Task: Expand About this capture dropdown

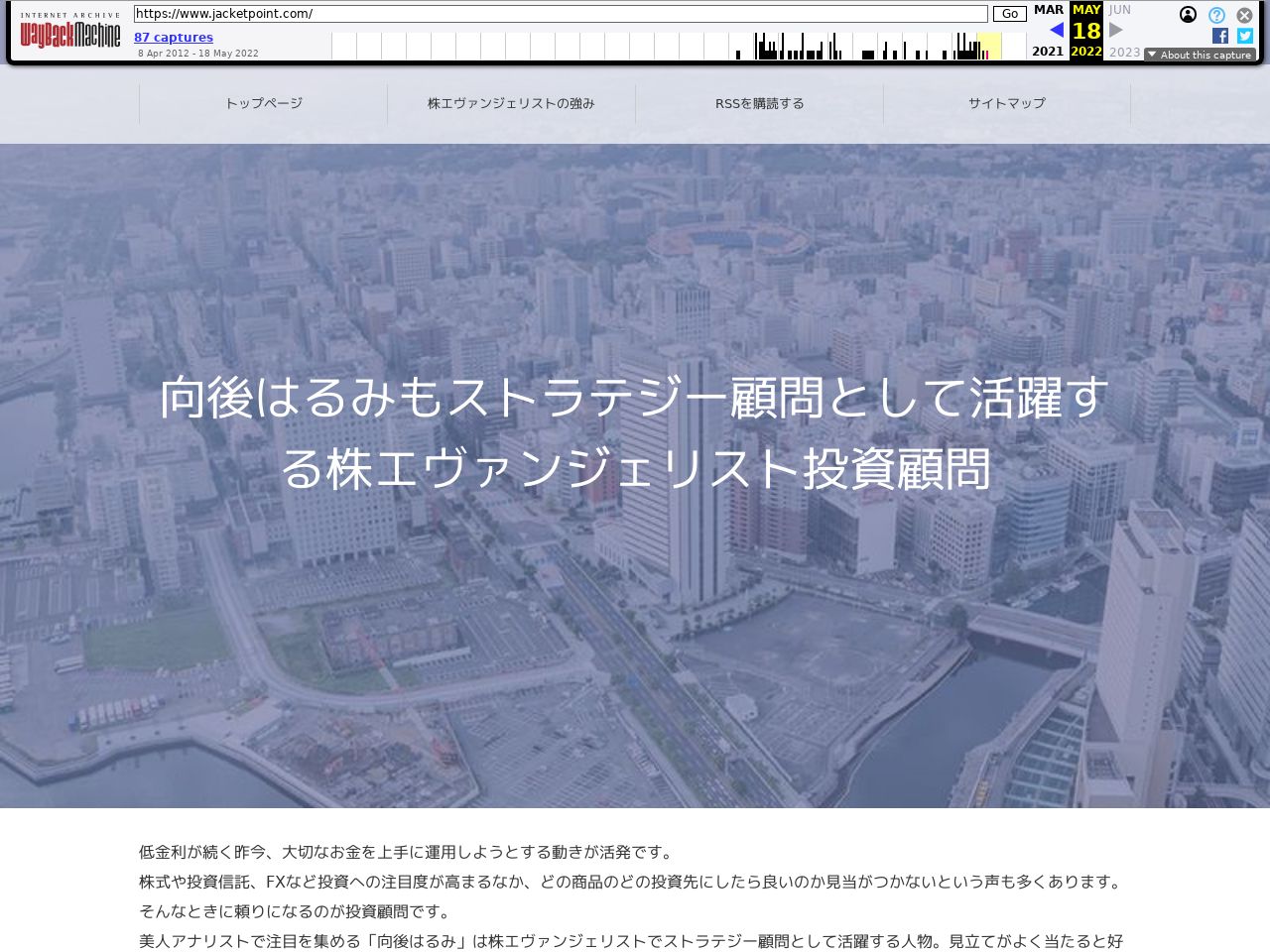Action: tap(1200, 56)
